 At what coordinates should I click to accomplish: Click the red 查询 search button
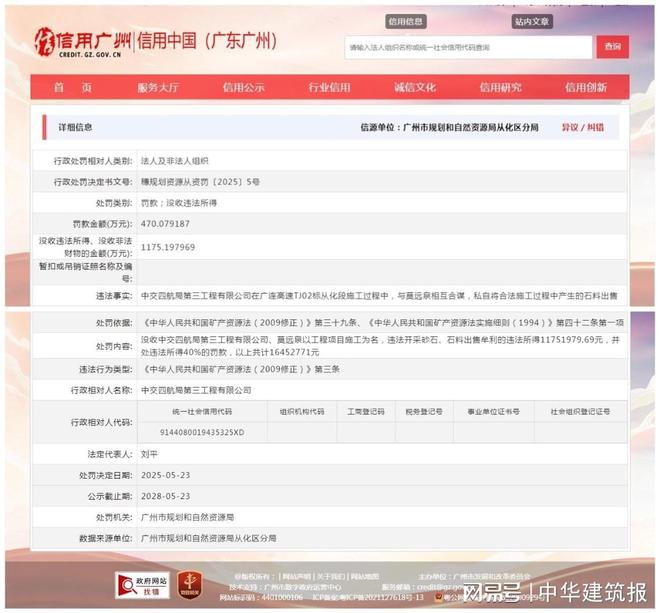click(612, 47)
